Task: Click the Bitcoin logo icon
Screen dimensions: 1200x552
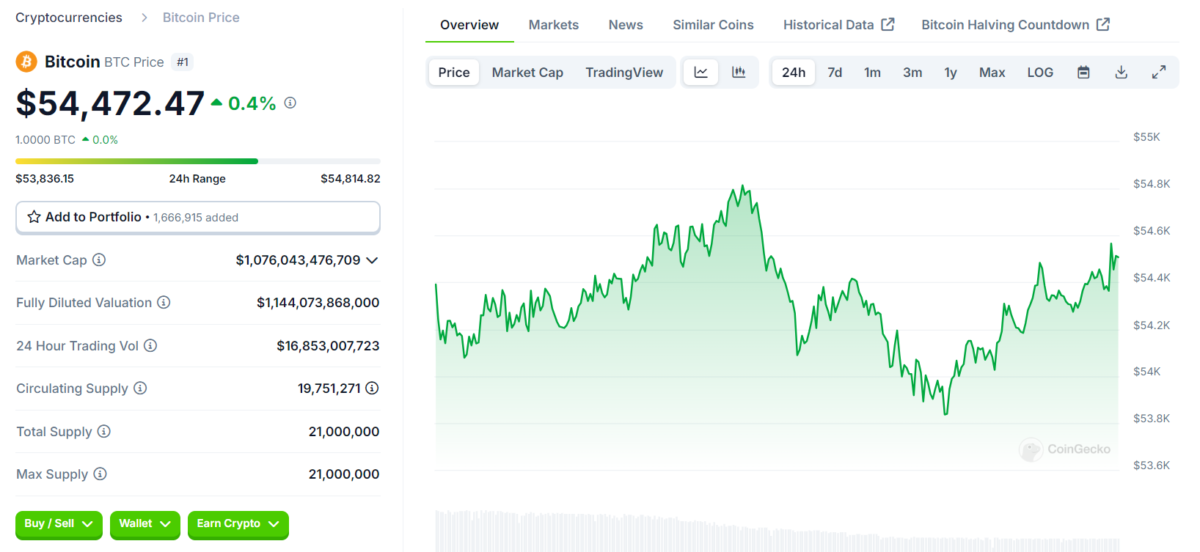Action: 26,62
